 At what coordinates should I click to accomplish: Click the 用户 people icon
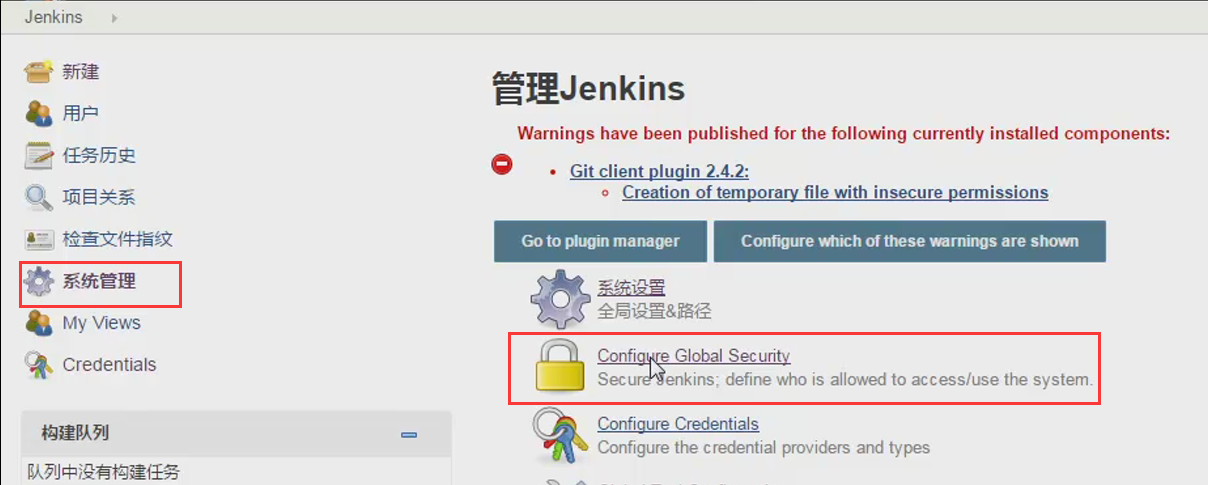(x=39, y=113)
